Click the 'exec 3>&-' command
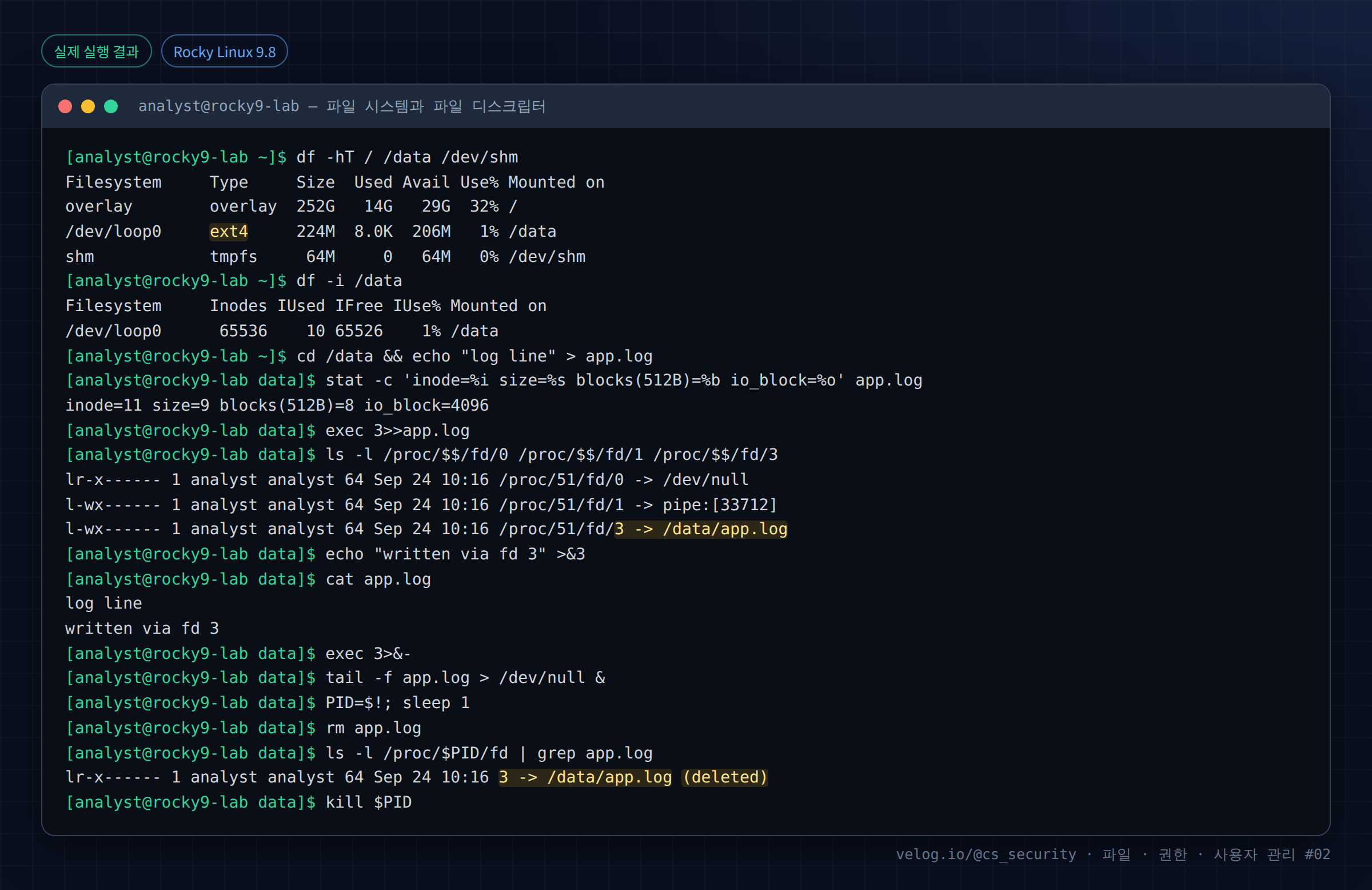 pos(368,654)
